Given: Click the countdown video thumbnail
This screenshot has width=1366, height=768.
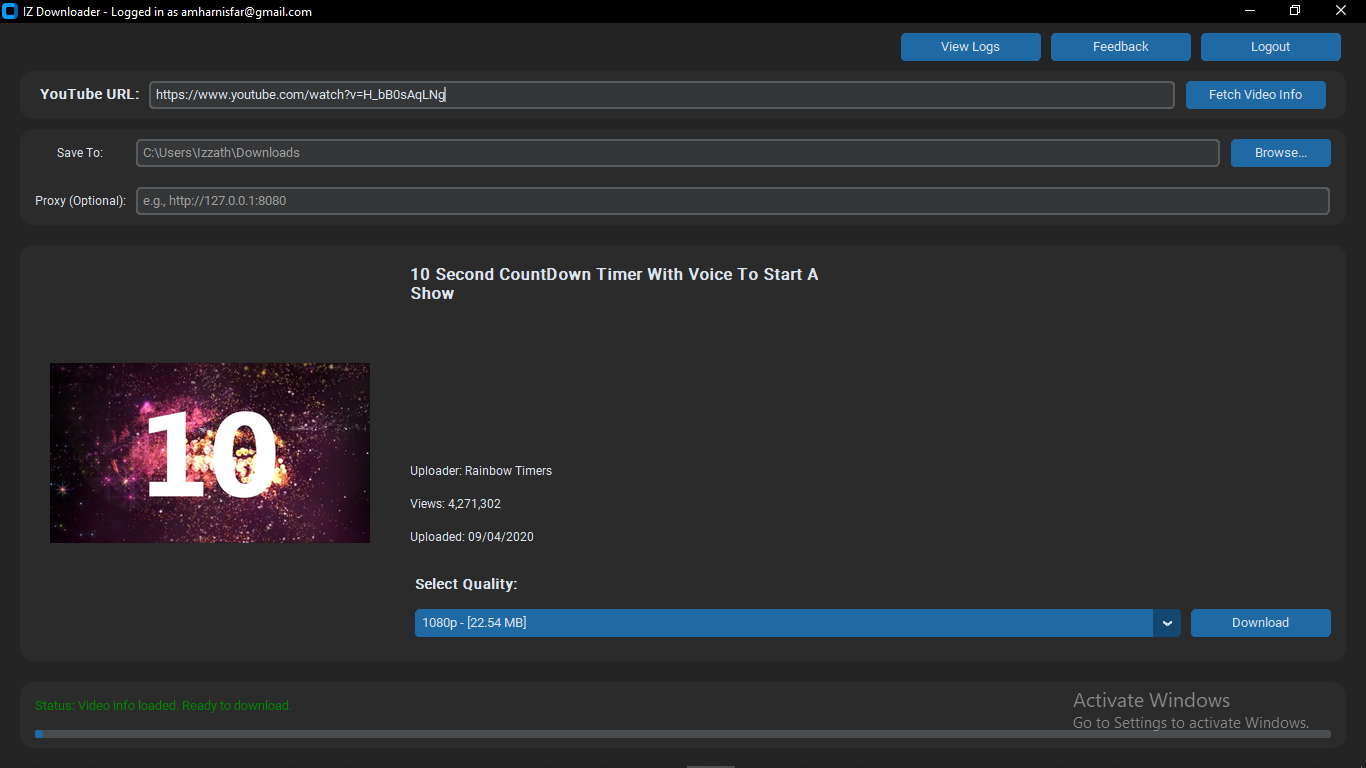Looking at the screenshot, I should point(210,453).
